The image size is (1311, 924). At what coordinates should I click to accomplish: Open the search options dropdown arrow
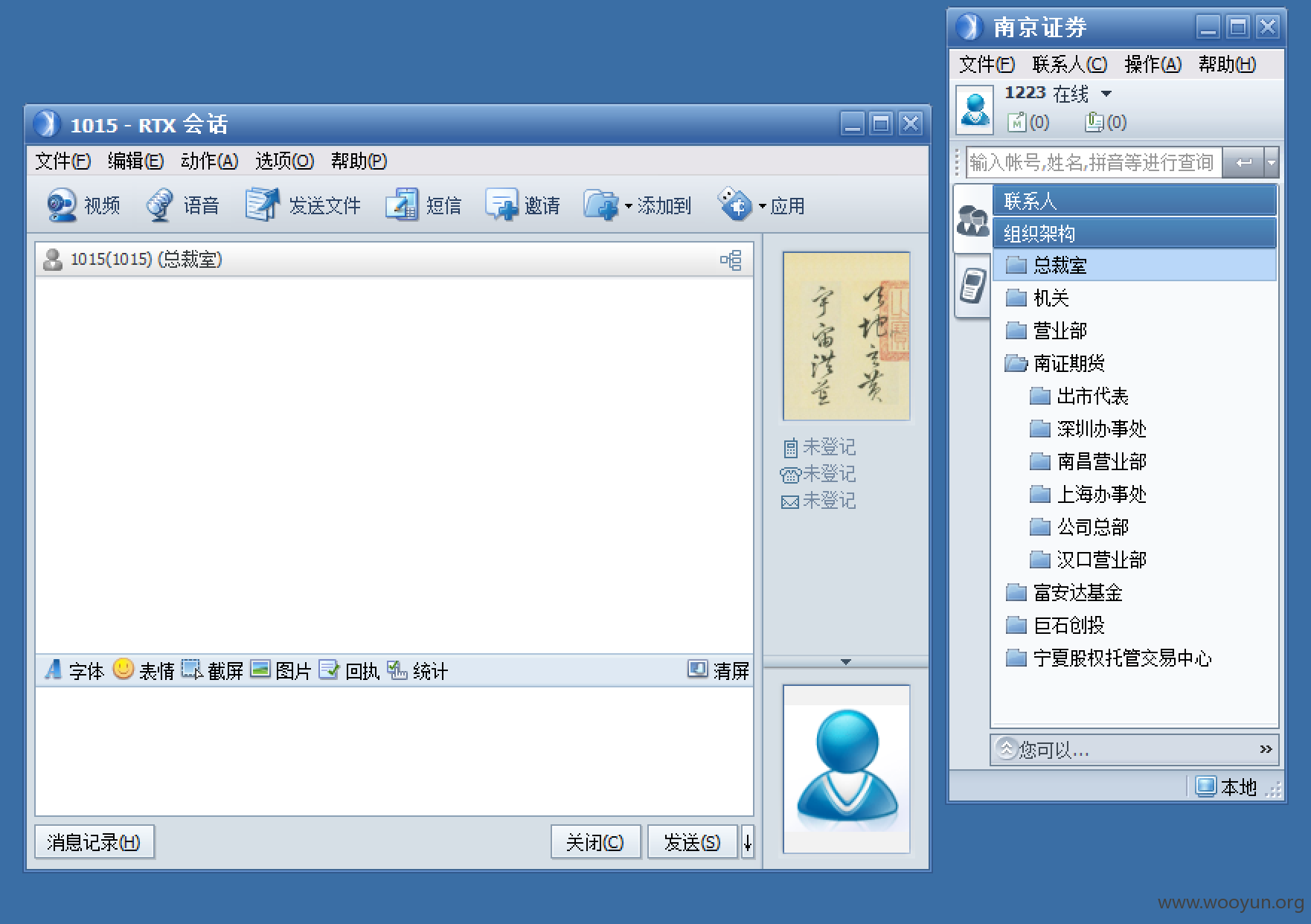tap(1272, 162)
